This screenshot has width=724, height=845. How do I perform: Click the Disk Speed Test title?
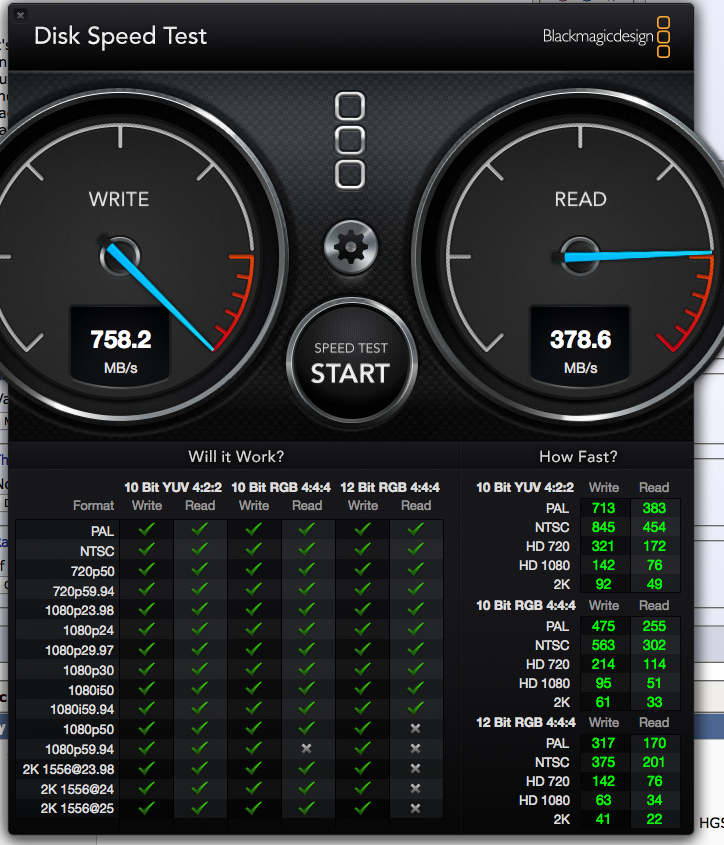(120, 36)
